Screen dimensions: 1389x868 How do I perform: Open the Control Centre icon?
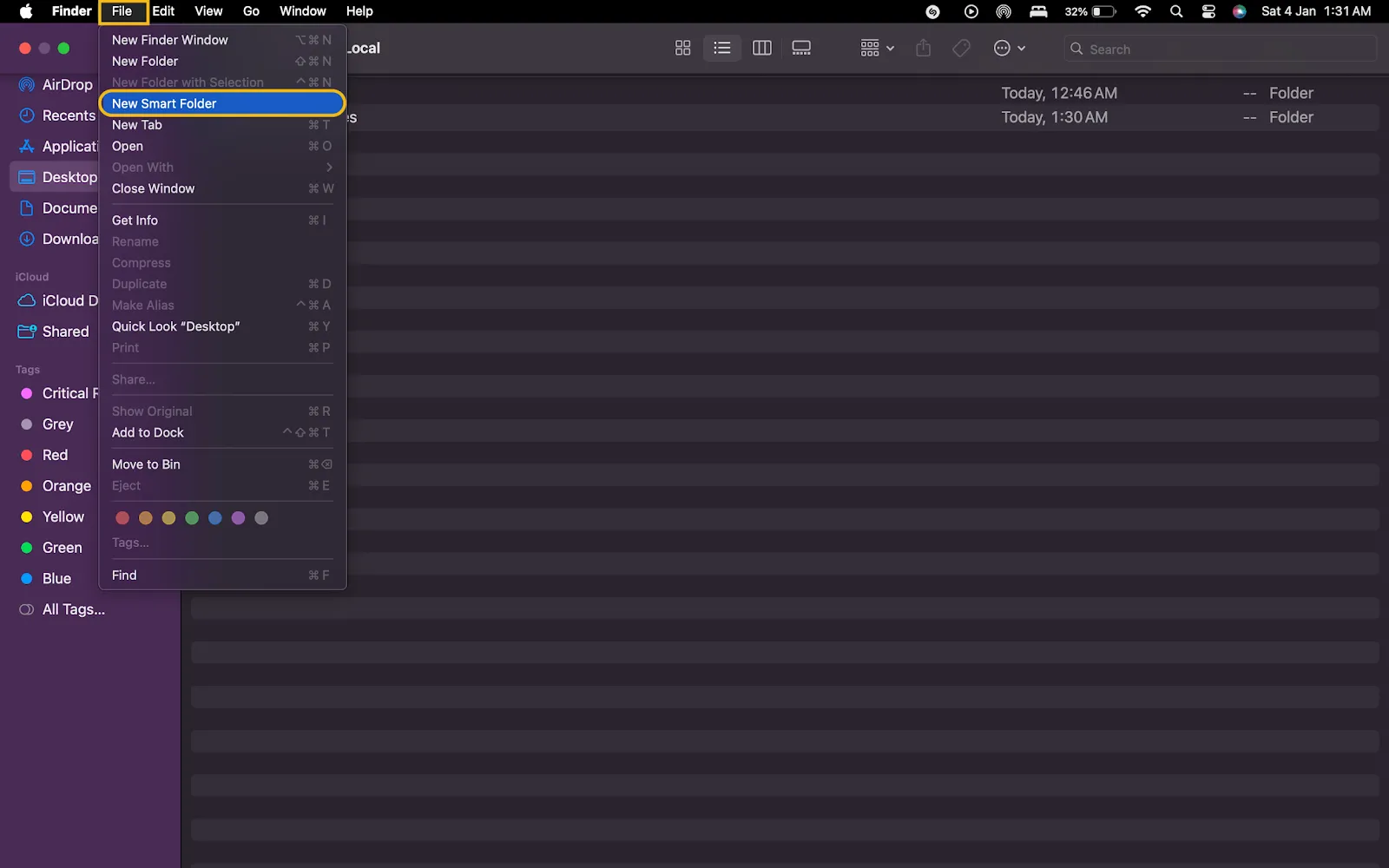point(1208,11)
